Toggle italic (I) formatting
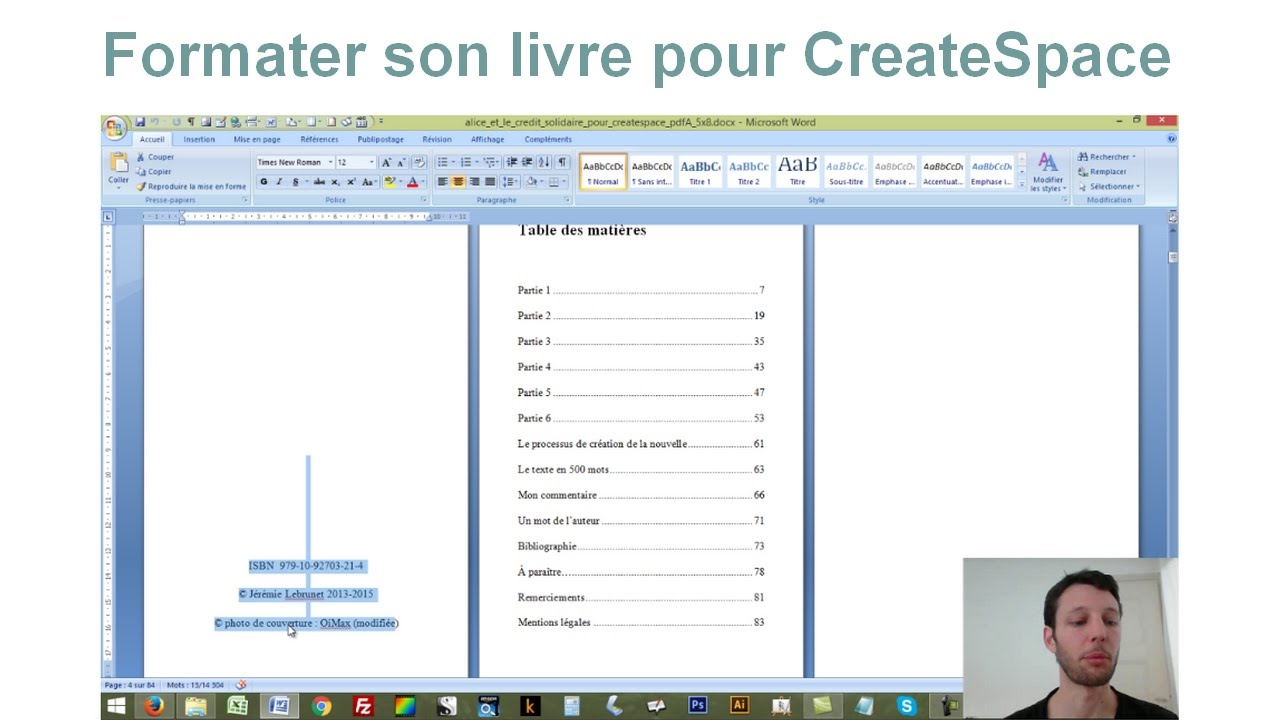The height and width of the screenshot is (720, 1280). tap(279, 182)
